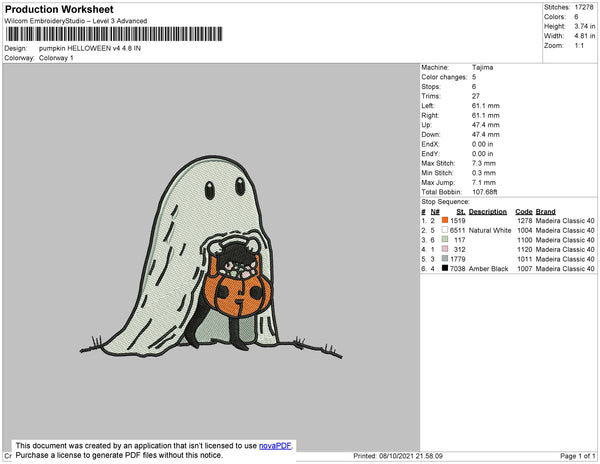The width and height of the screenshot is (600, 464).
Task: Click thread code 1007
Action: 525,269
